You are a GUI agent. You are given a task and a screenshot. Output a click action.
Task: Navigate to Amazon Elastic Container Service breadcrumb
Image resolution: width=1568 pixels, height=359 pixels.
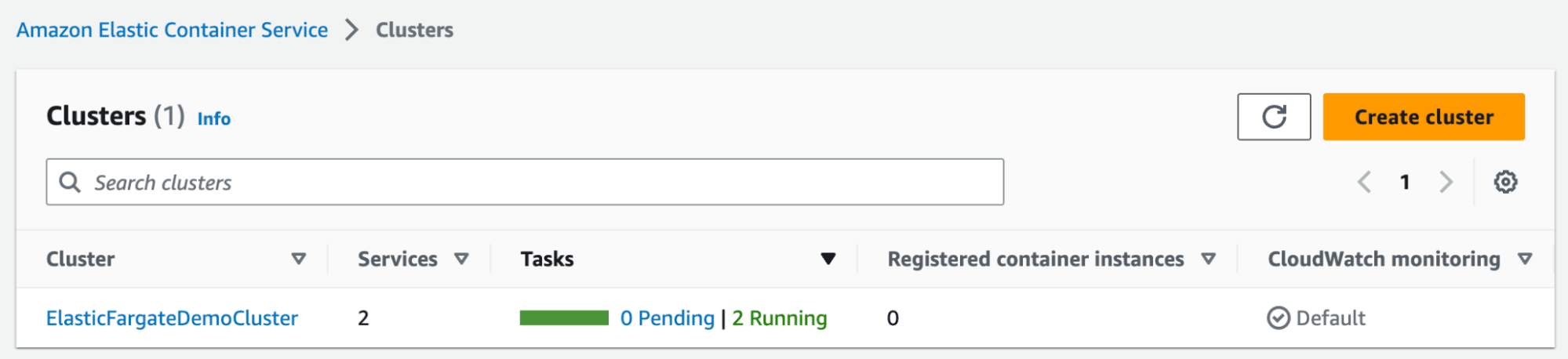173,30
